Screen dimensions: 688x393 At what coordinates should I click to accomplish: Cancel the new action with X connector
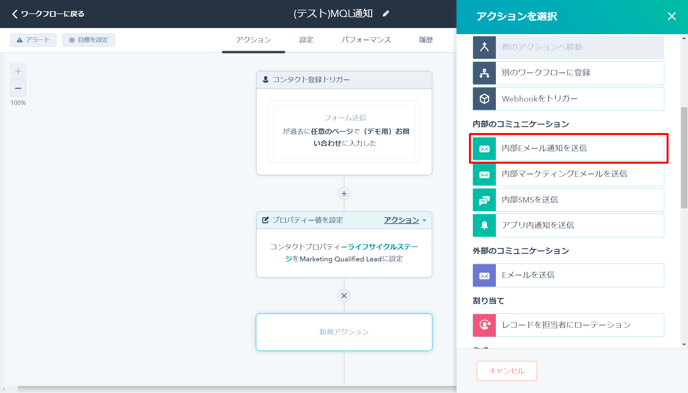tap(344, 296)
